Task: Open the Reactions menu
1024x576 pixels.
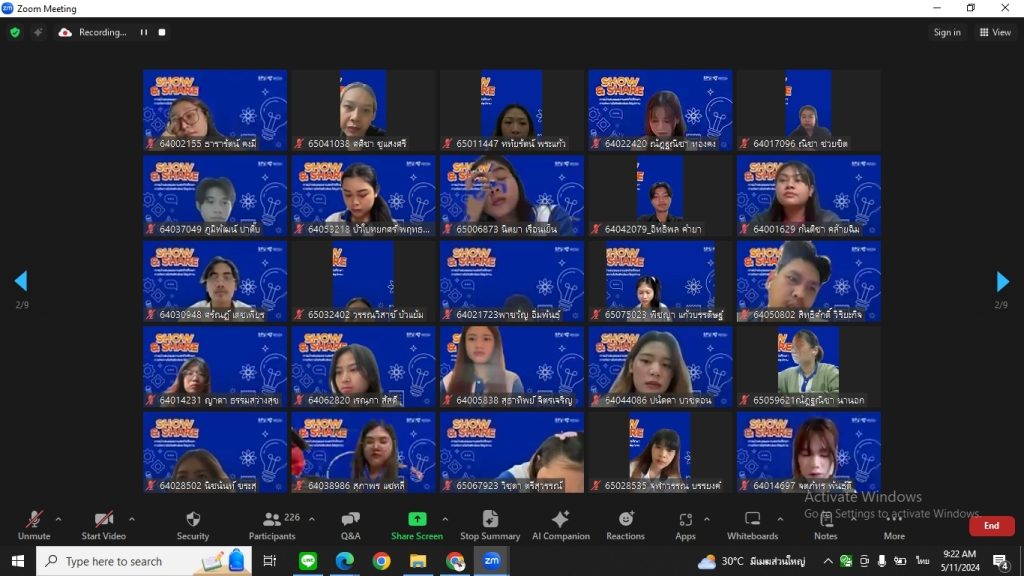Action: click(x=625, y=526)
